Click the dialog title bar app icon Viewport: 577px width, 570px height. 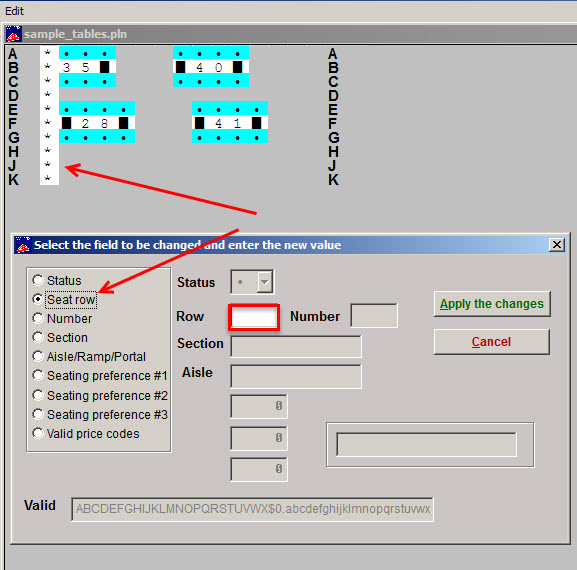tap(22, 245)
